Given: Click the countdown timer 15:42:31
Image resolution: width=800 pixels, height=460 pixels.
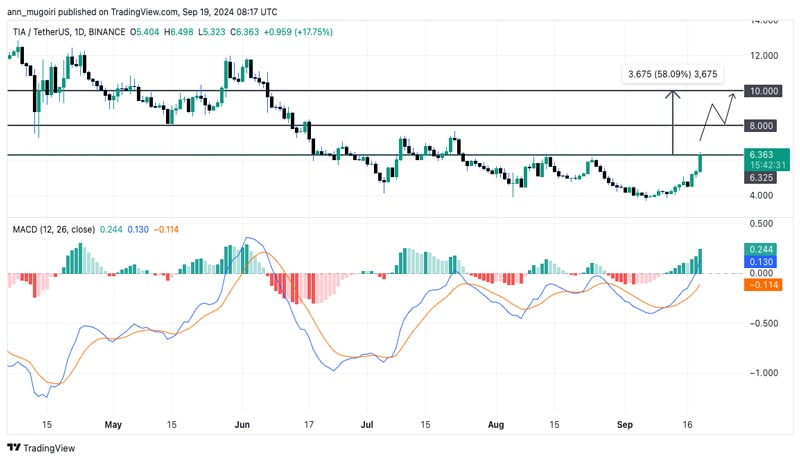Looking at the screenshot, I should coord(767,165).
